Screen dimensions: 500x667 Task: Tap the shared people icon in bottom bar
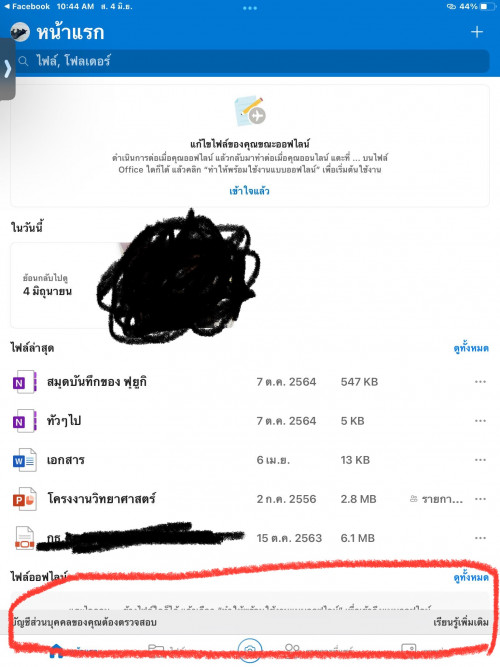click(x=292, y=650)
